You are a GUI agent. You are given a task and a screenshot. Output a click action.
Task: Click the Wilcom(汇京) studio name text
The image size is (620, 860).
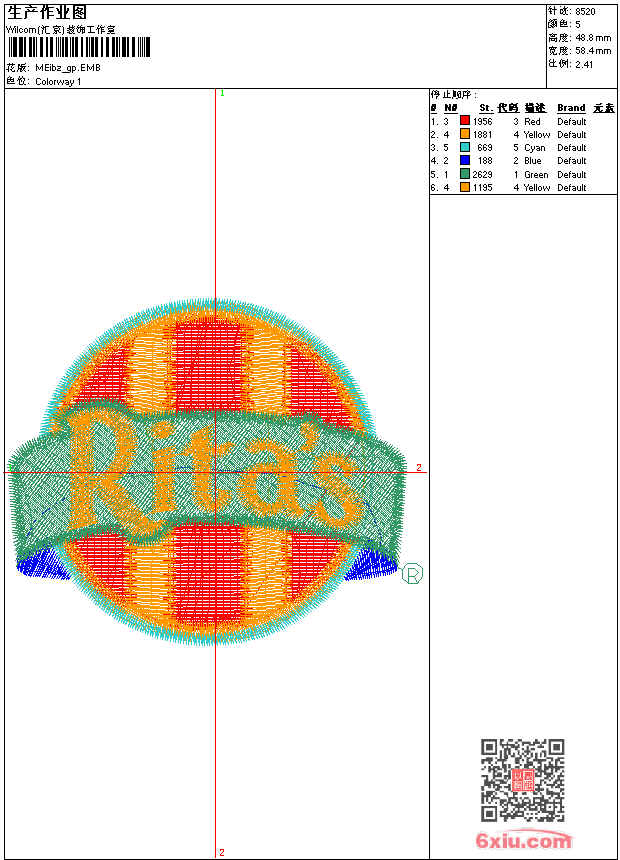(61, 30)
